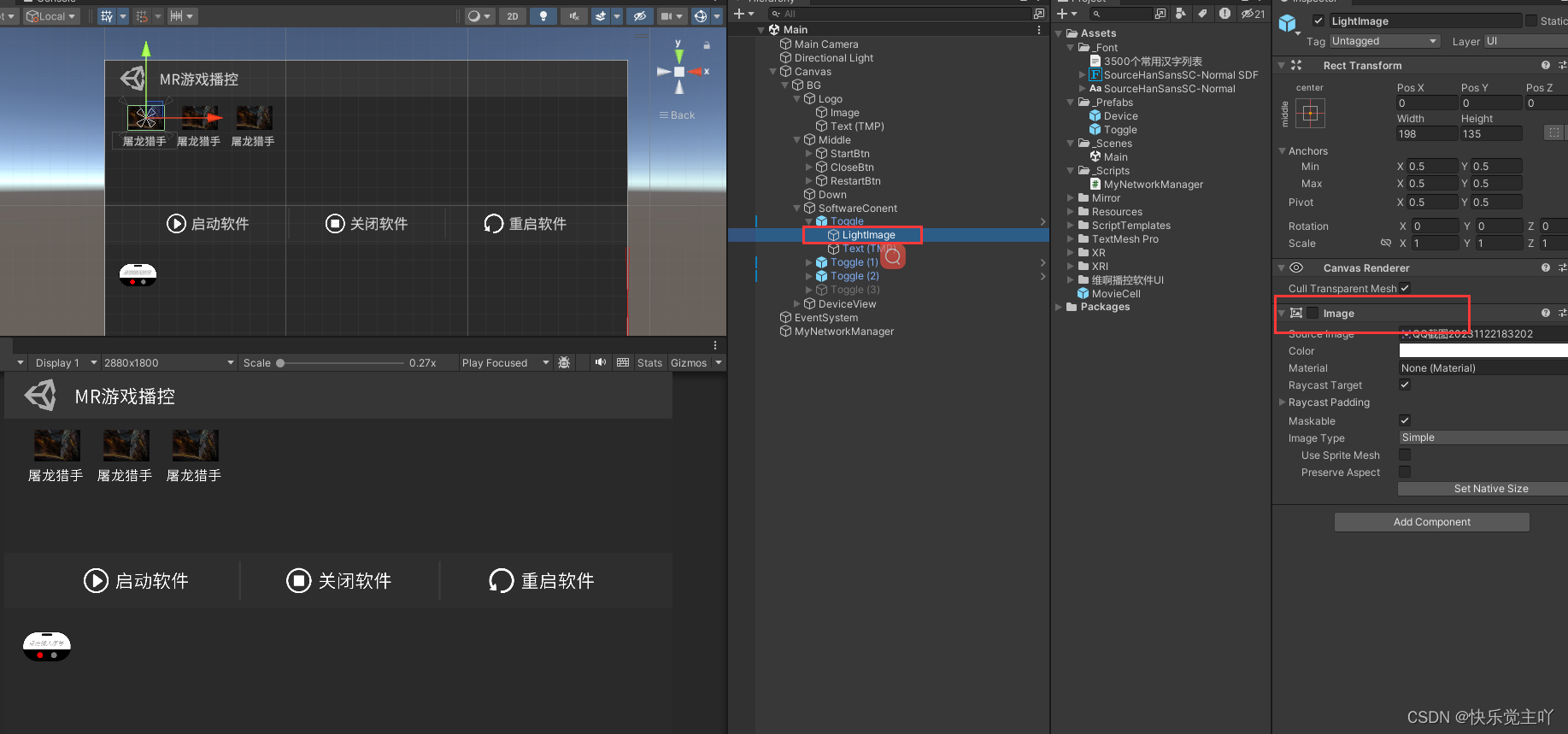The image size is (1568, 734).
Task: Toggle hidden packages visibility count icon
Action: 1253,14
